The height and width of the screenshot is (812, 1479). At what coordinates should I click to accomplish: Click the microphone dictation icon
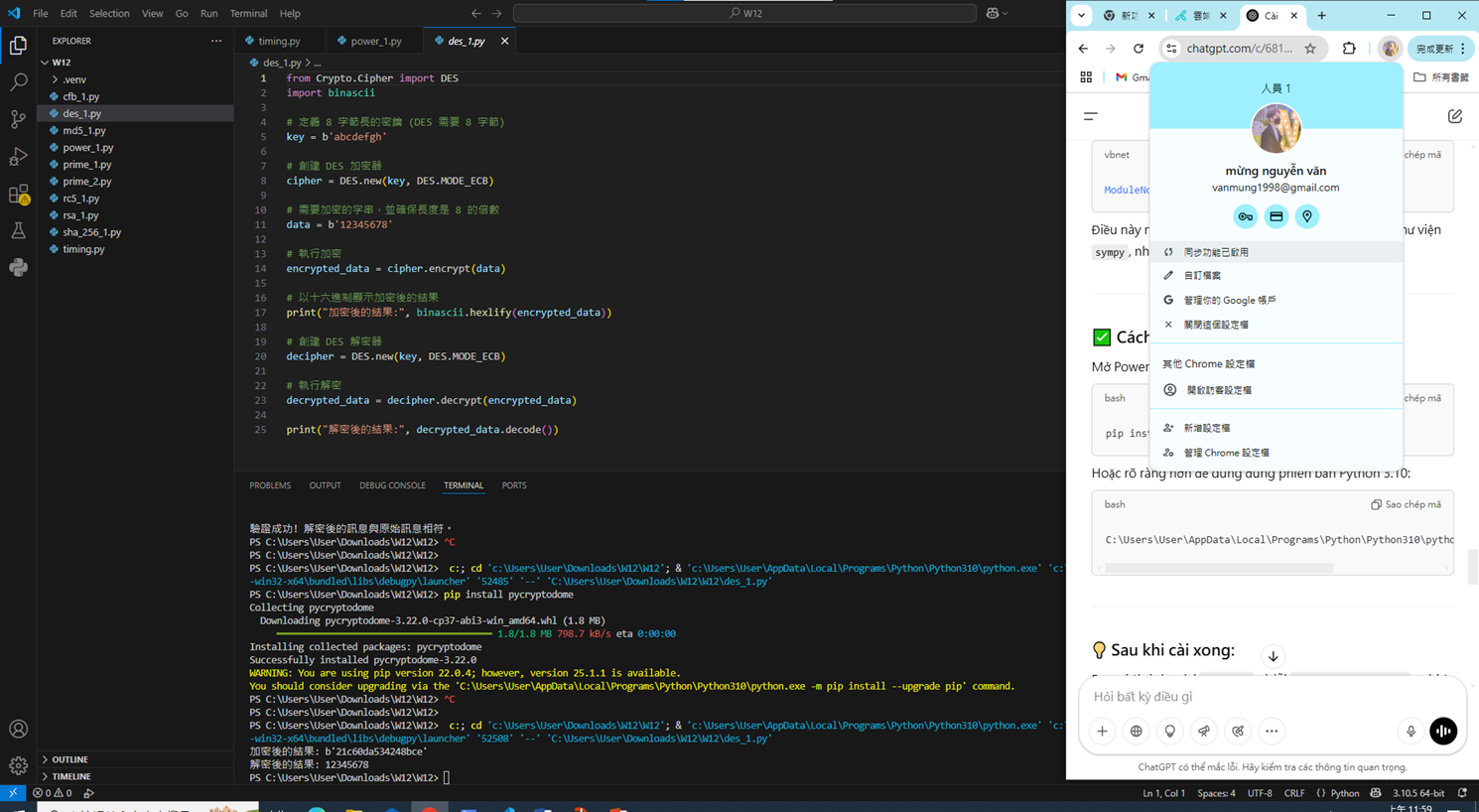1411,732
